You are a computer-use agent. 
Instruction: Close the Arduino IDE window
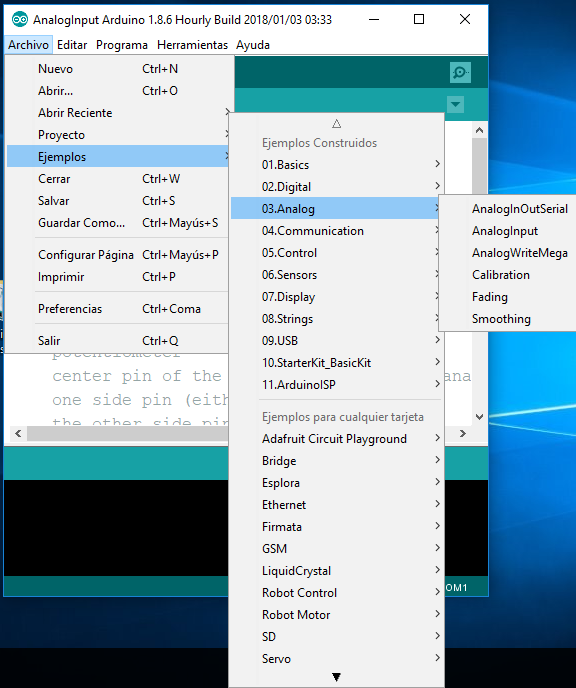coord(465,19)
